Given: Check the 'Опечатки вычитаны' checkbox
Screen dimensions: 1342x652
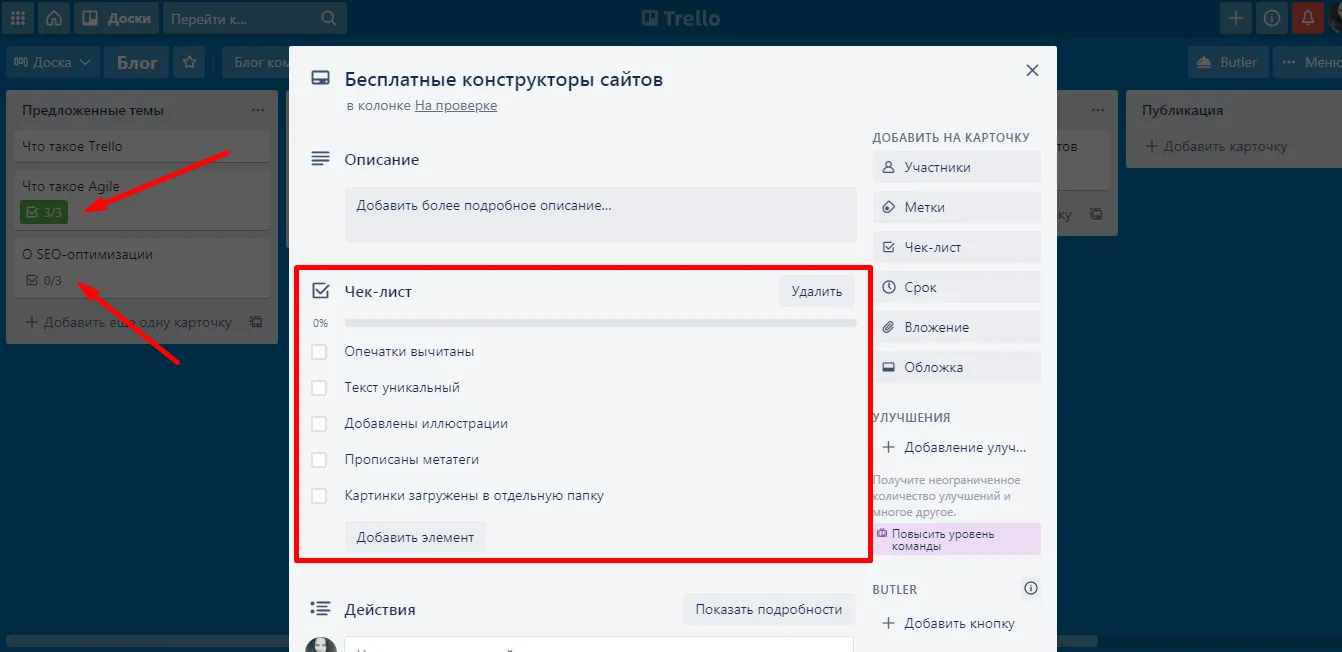Looking at the screenshot, I should (x=319, y=352).
